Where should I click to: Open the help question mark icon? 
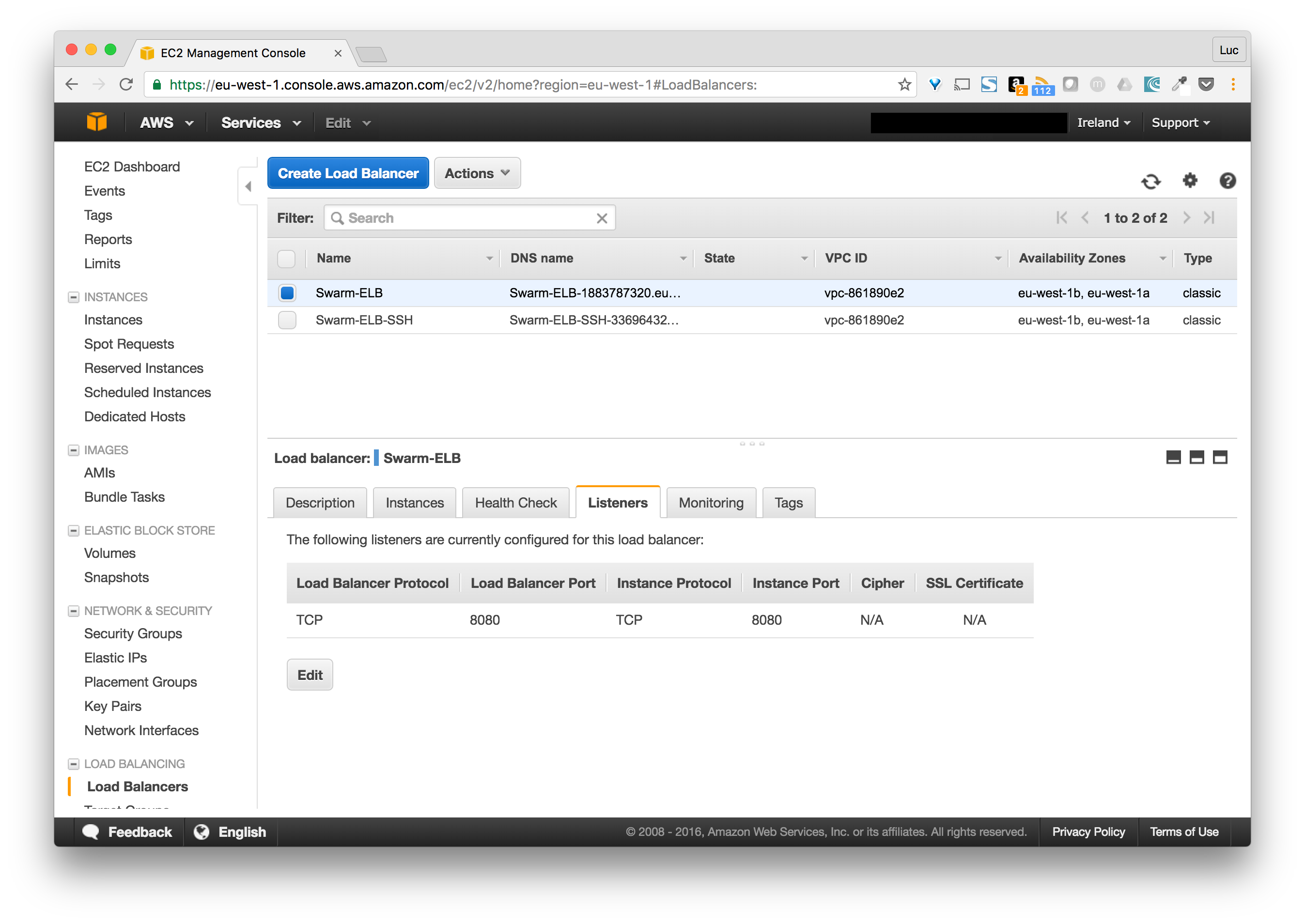pos(1227,180)
